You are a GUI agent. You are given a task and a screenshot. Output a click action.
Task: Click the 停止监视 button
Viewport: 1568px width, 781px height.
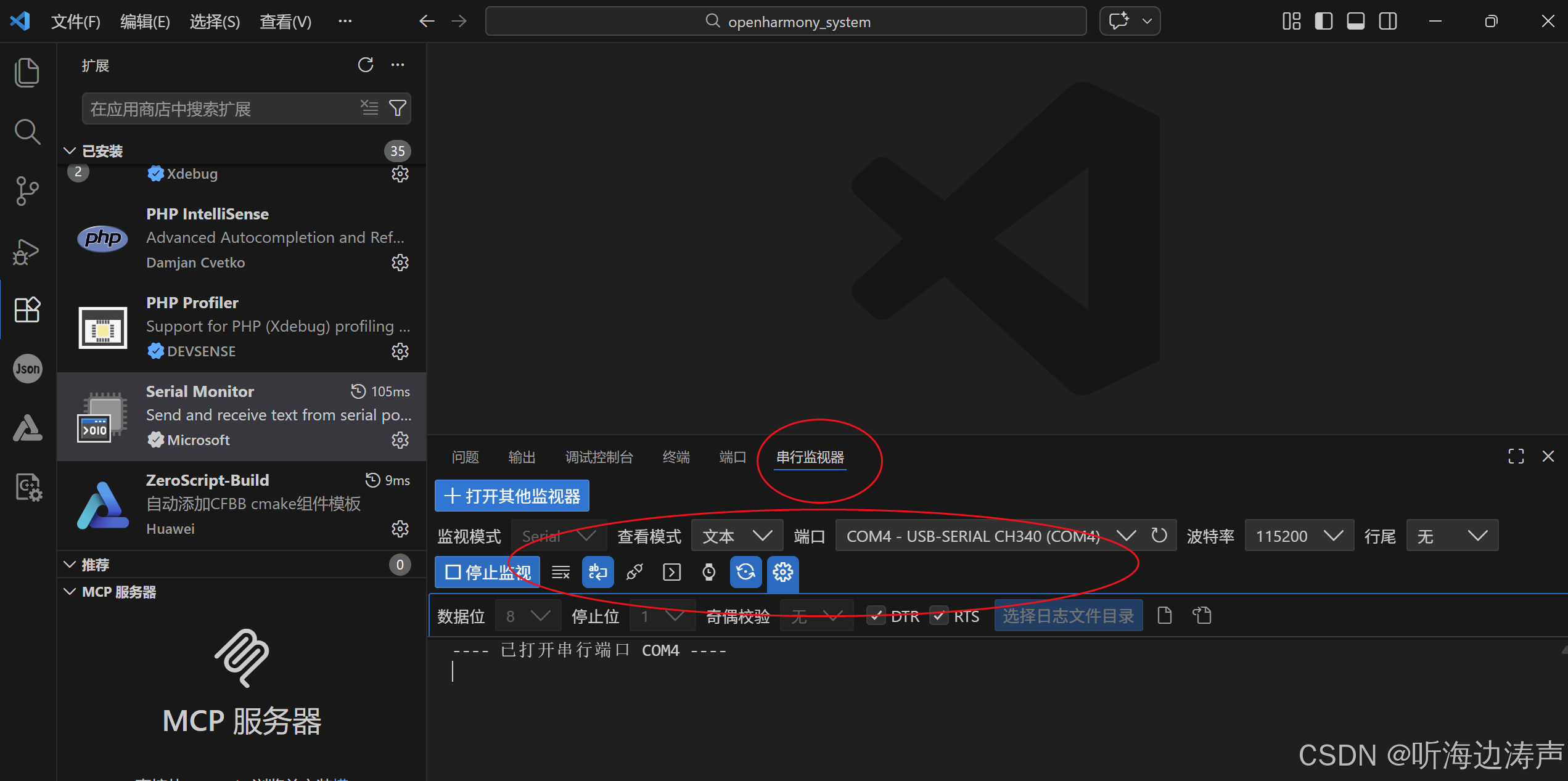click(488, 573)
